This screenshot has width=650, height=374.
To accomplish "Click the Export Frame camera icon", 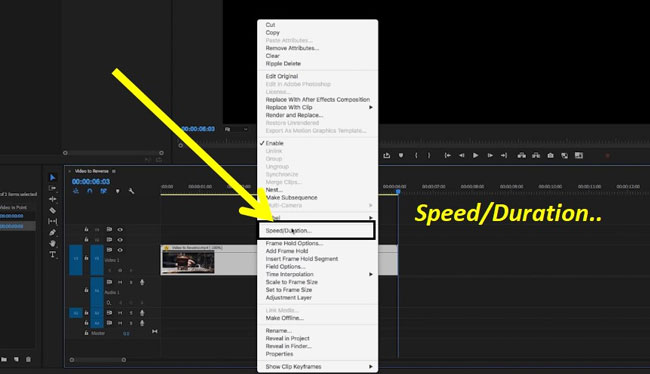I will [x=551, y=155].
